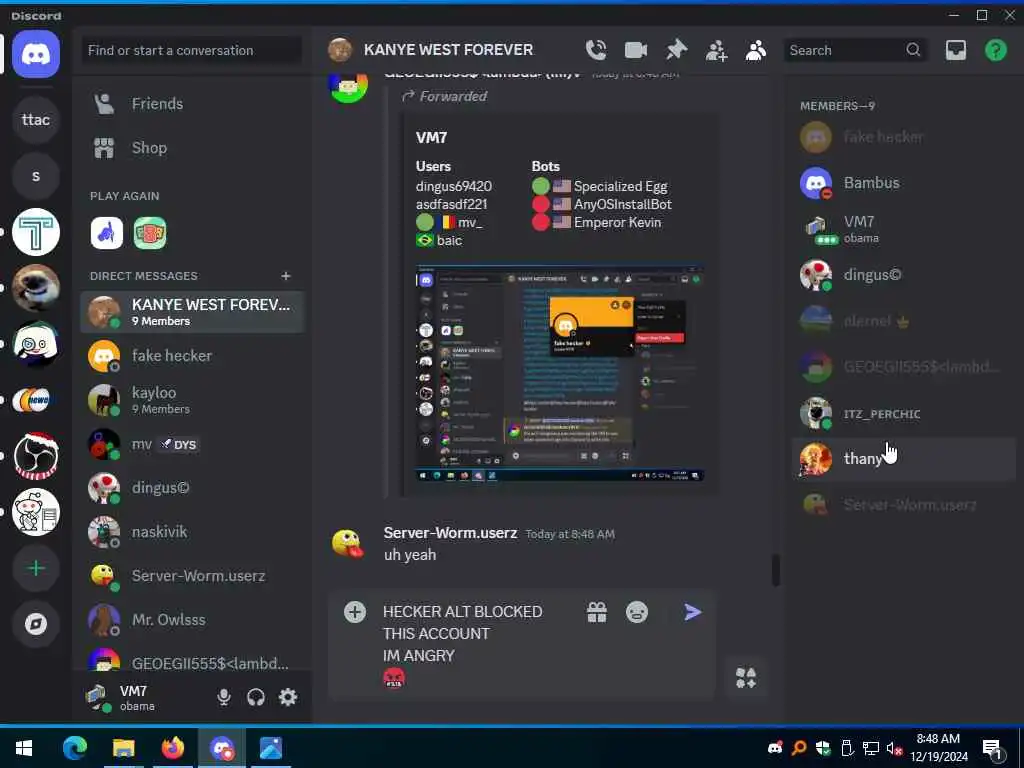Mute the microphone
This screenshot has height=768, width=1024.
[x=224, y=697]
